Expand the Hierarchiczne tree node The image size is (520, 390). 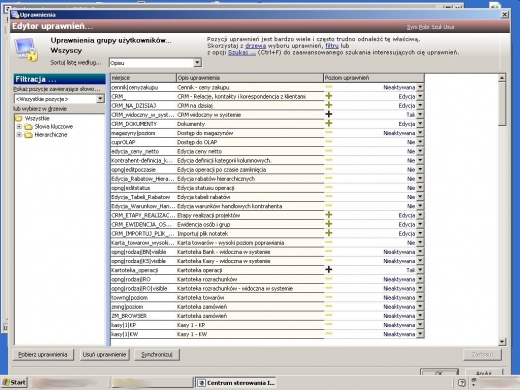tap(19, 135)
